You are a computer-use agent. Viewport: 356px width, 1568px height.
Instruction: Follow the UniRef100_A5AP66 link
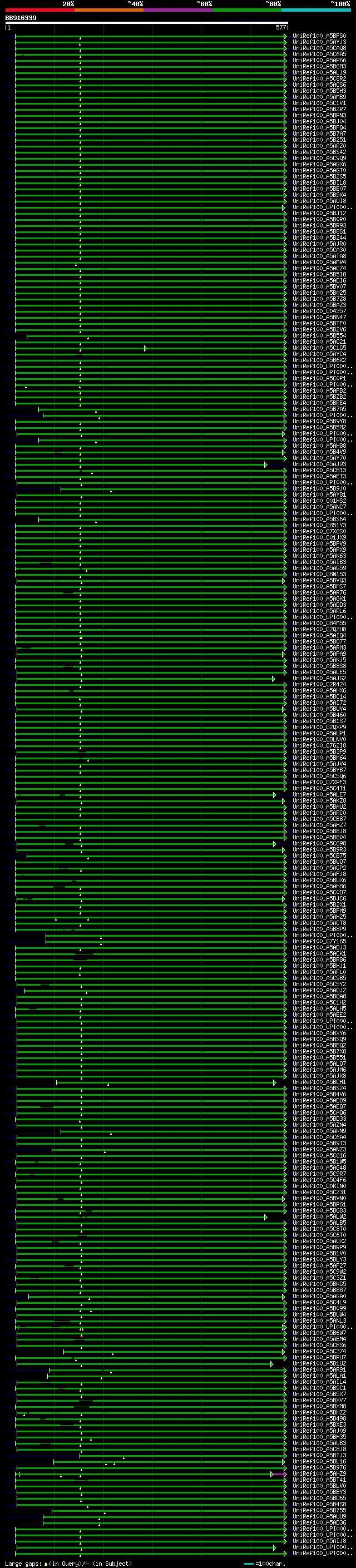click(x=319, y=60)
